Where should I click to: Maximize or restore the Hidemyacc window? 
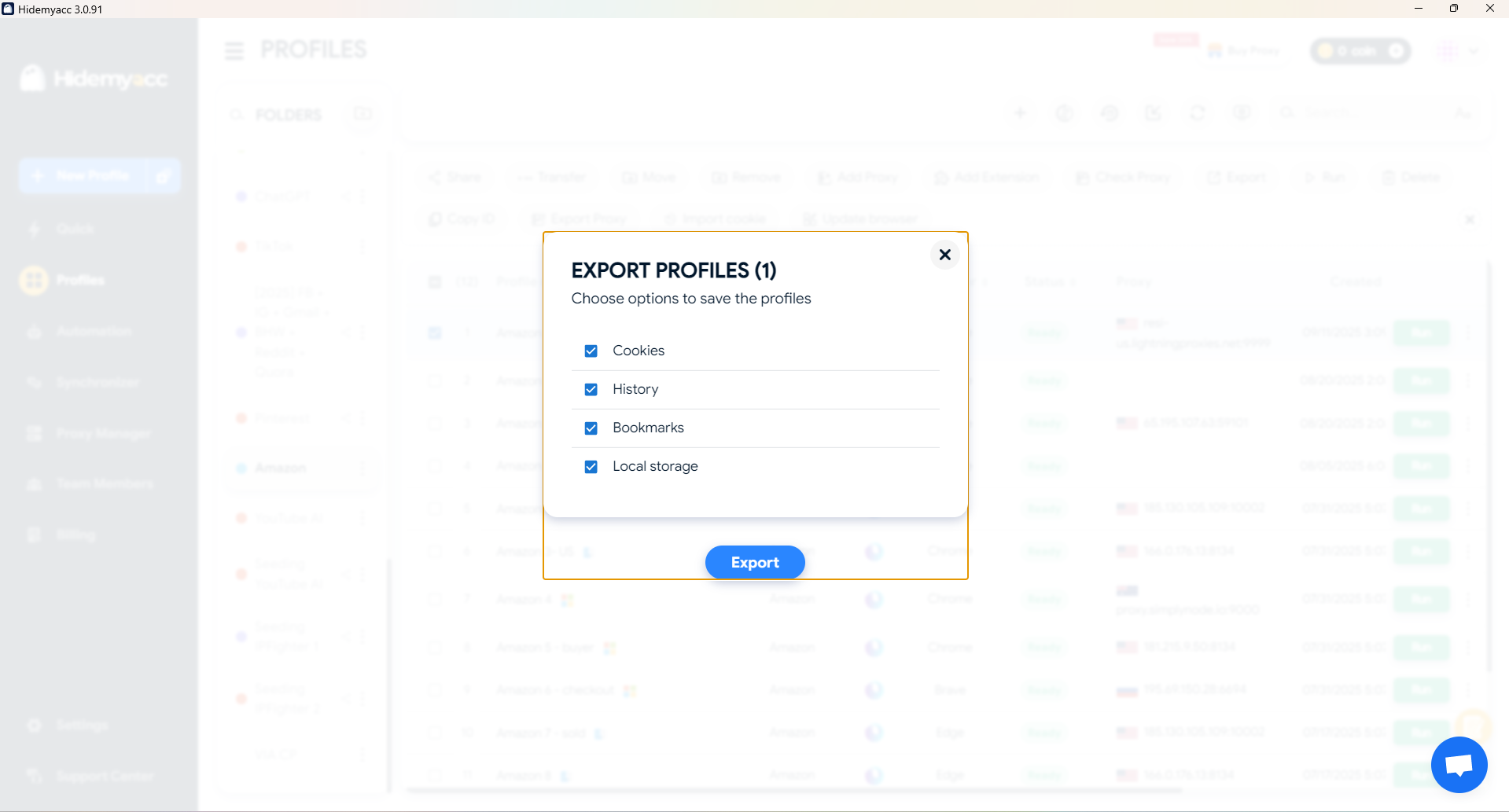(1453, 9)
